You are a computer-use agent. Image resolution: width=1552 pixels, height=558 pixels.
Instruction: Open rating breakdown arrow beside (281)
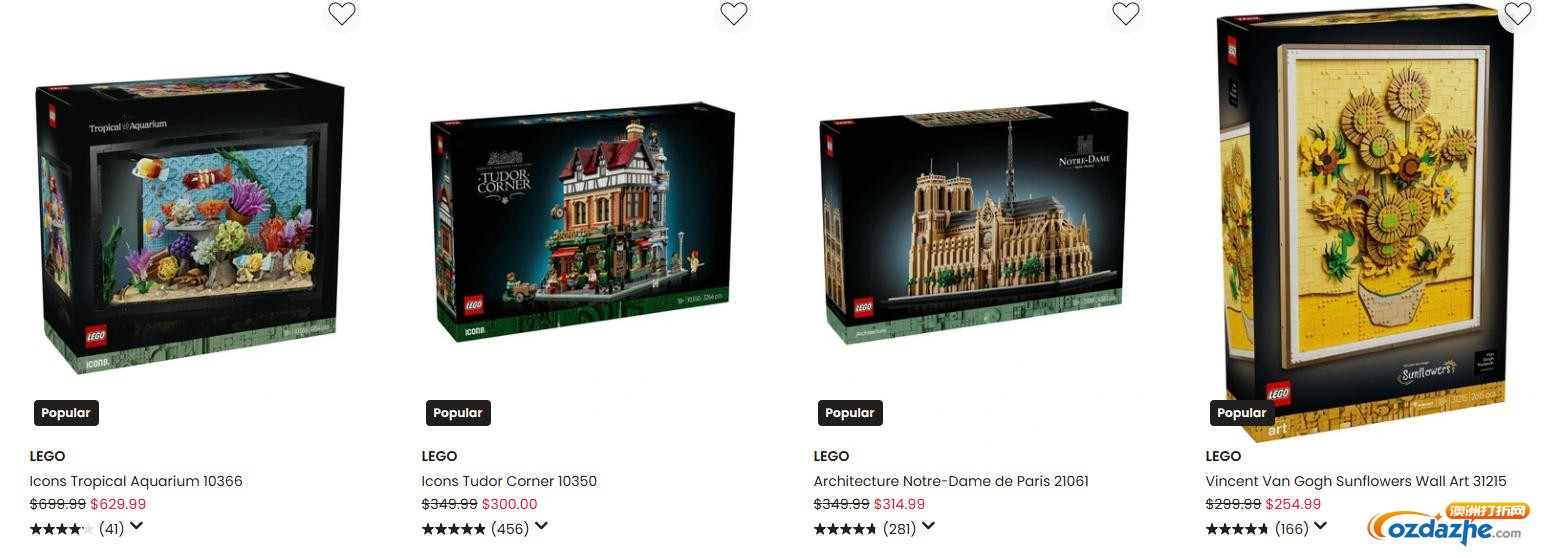click(928, 527)
